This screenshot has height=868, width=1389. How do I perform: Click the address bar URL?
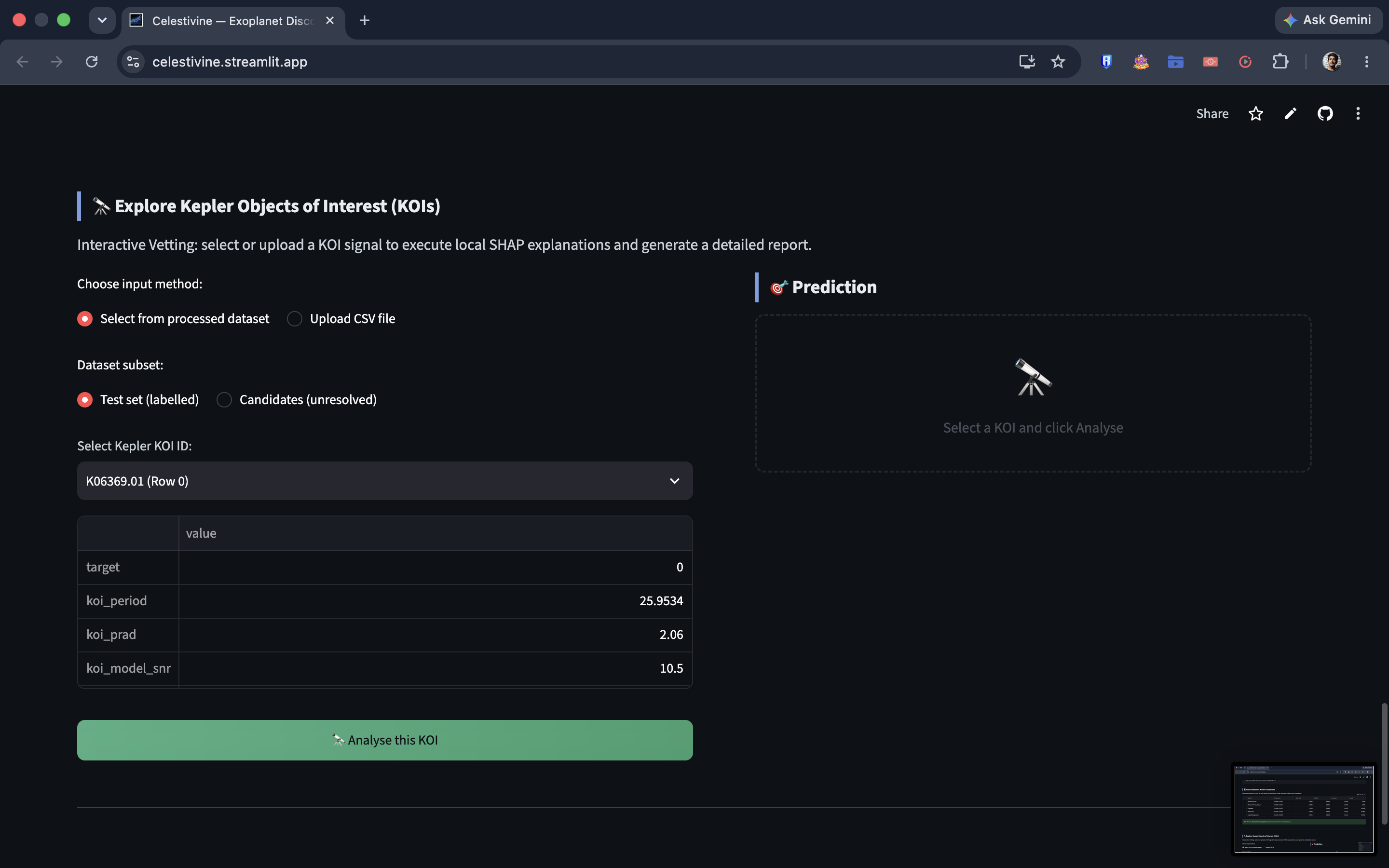pos(230,61)
